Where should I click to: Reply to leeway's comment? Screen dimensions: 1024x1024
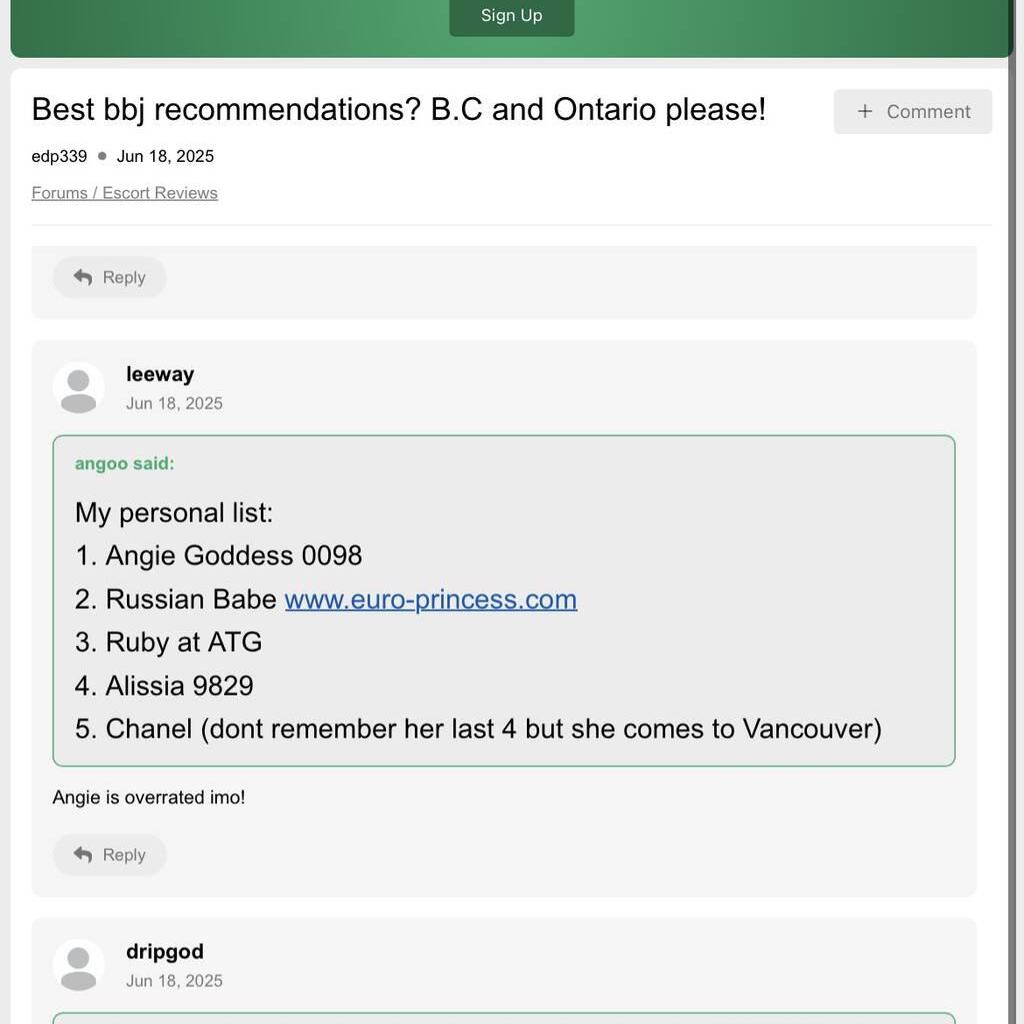(x=109, y=855)
